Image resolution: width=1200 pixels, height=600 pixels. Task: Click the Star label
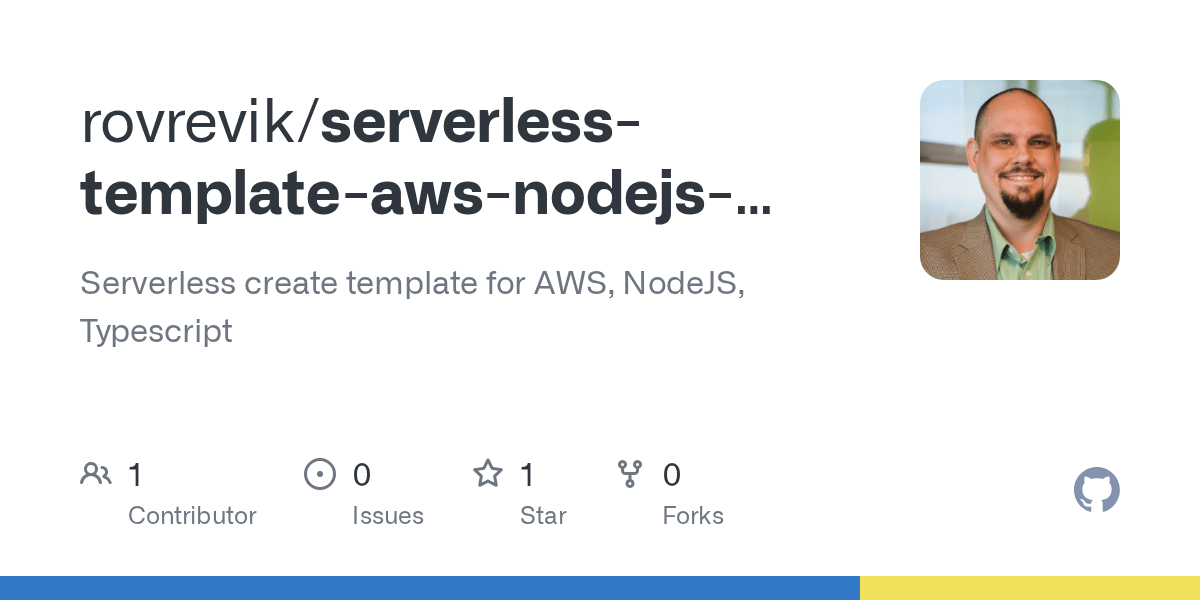543,516
